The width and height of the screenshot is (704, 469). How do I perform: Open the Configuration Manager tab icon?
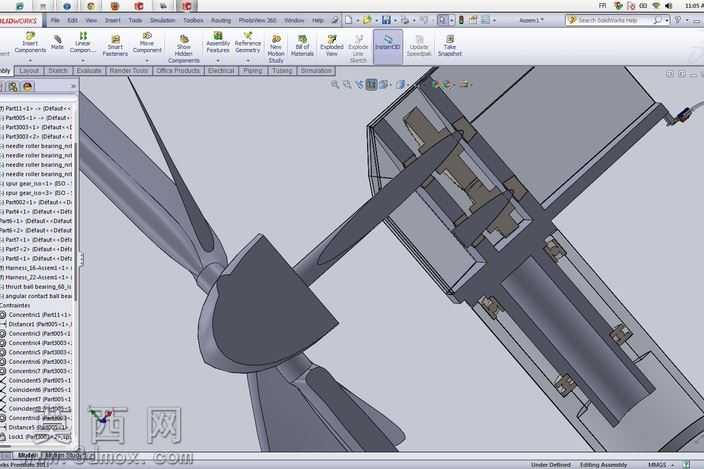click(x=13, y=87)
